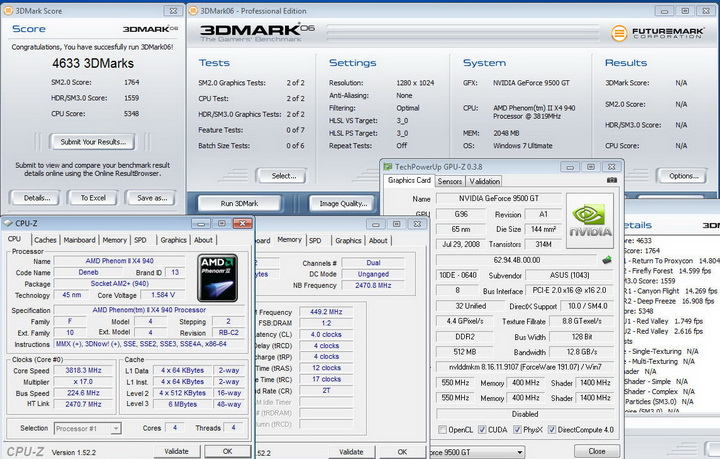Click the GPU-Z name field NVIDIA GeForce 9500 GT

(498, 198)
